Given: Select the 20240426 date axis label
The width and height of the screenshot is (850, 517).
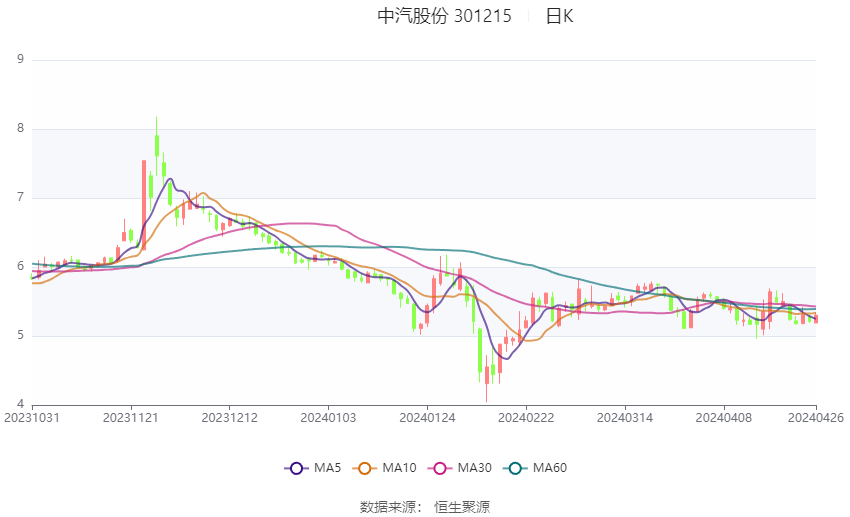Looking at the screenshot, I should [x=815, y=418].
